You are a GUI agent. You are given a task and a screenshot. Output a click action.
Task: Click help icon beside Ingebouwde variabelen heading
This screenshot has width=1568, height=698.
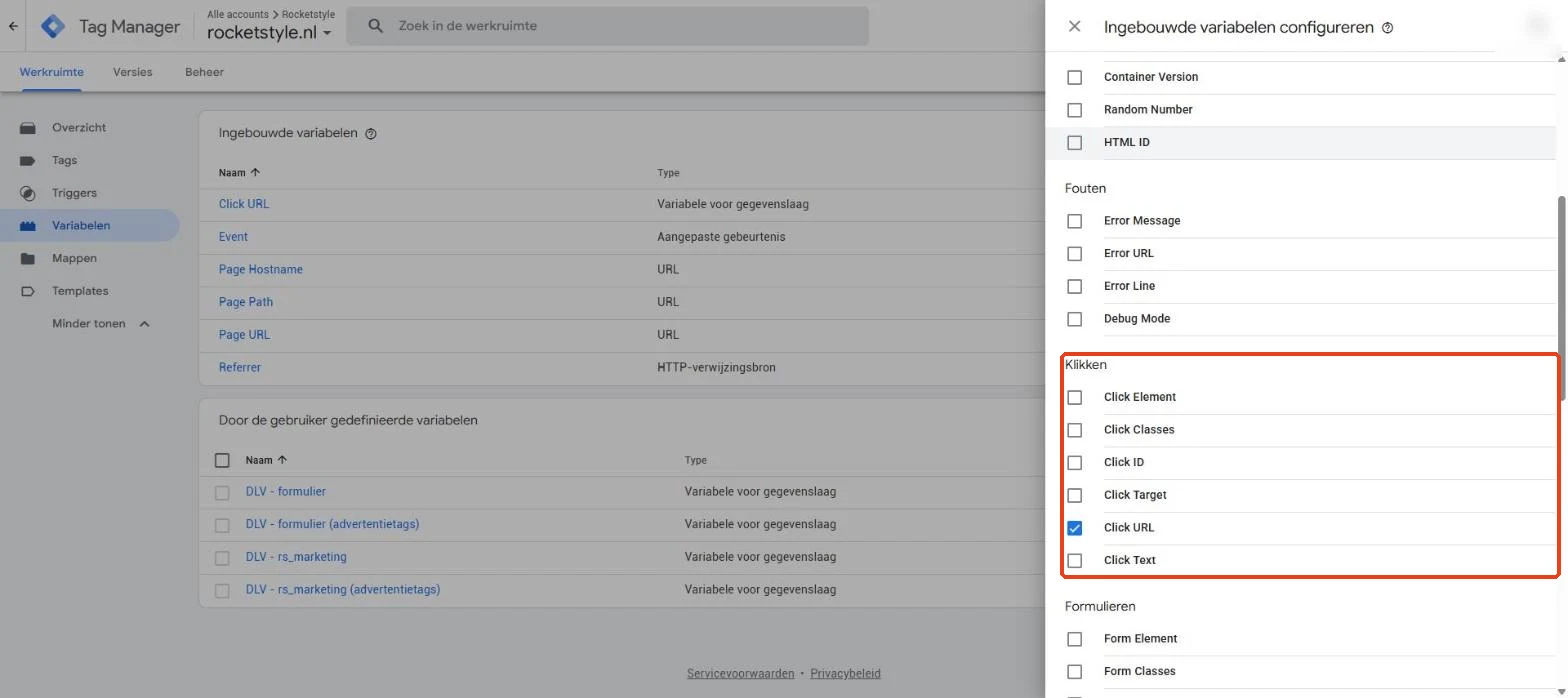point(371,134)
